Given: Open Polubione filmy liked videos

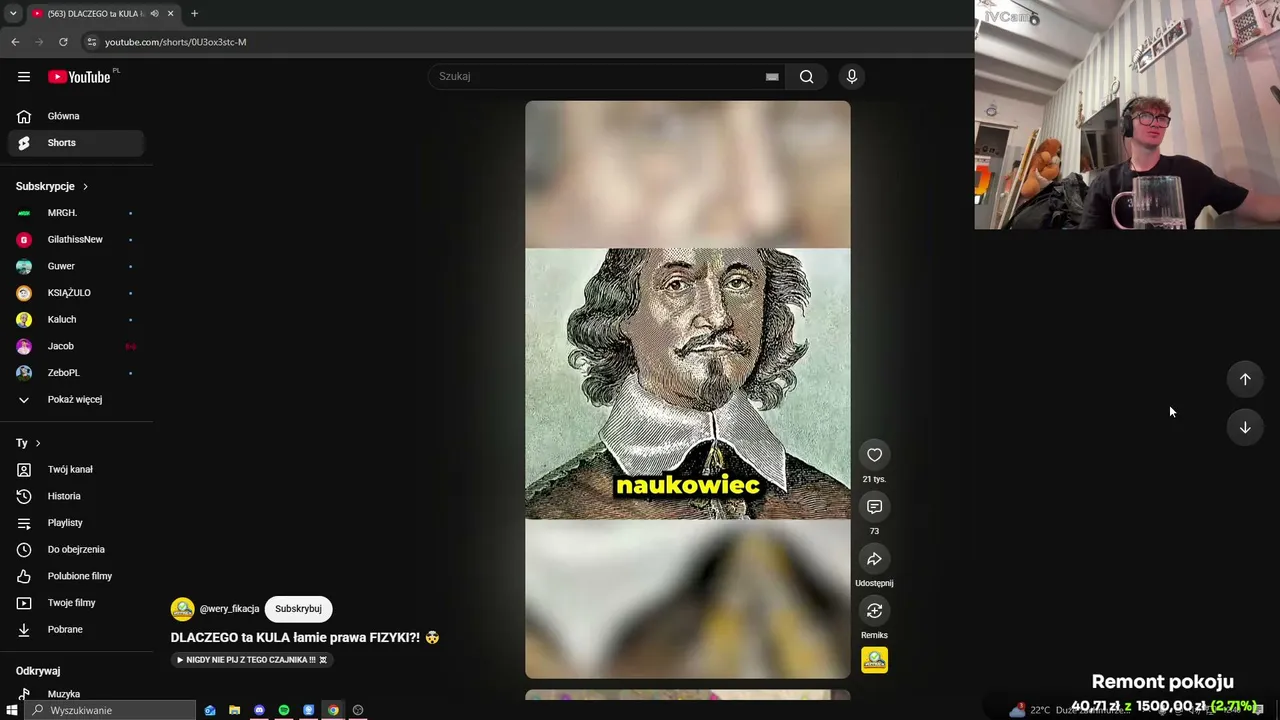Looking at the screenshot, I should 76,576.
